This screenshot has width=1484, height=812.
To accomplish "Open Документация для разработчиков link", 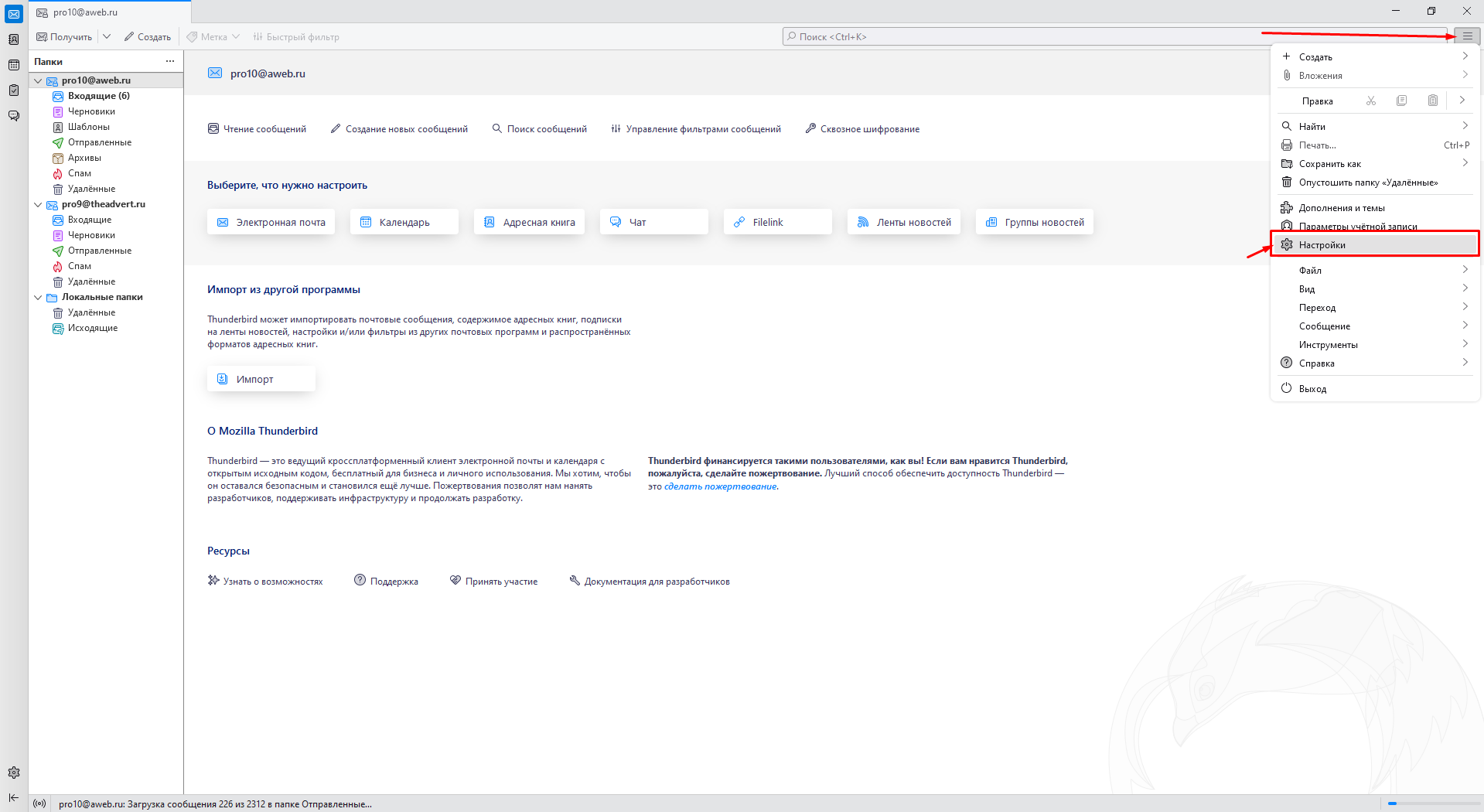I will point(650,582).
